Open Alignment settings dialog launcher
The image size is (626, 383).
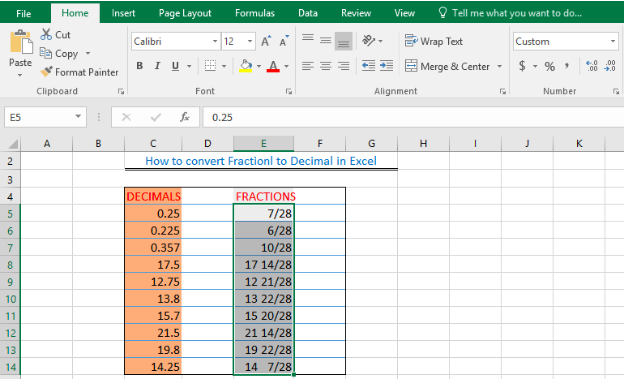point(503,91)
